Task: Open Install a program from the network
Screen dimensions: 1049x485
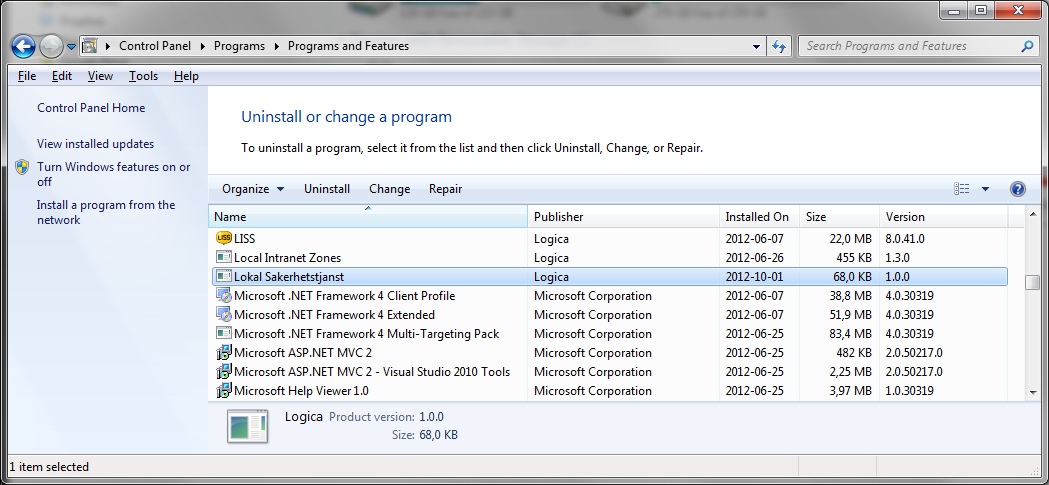Action: 106,212
